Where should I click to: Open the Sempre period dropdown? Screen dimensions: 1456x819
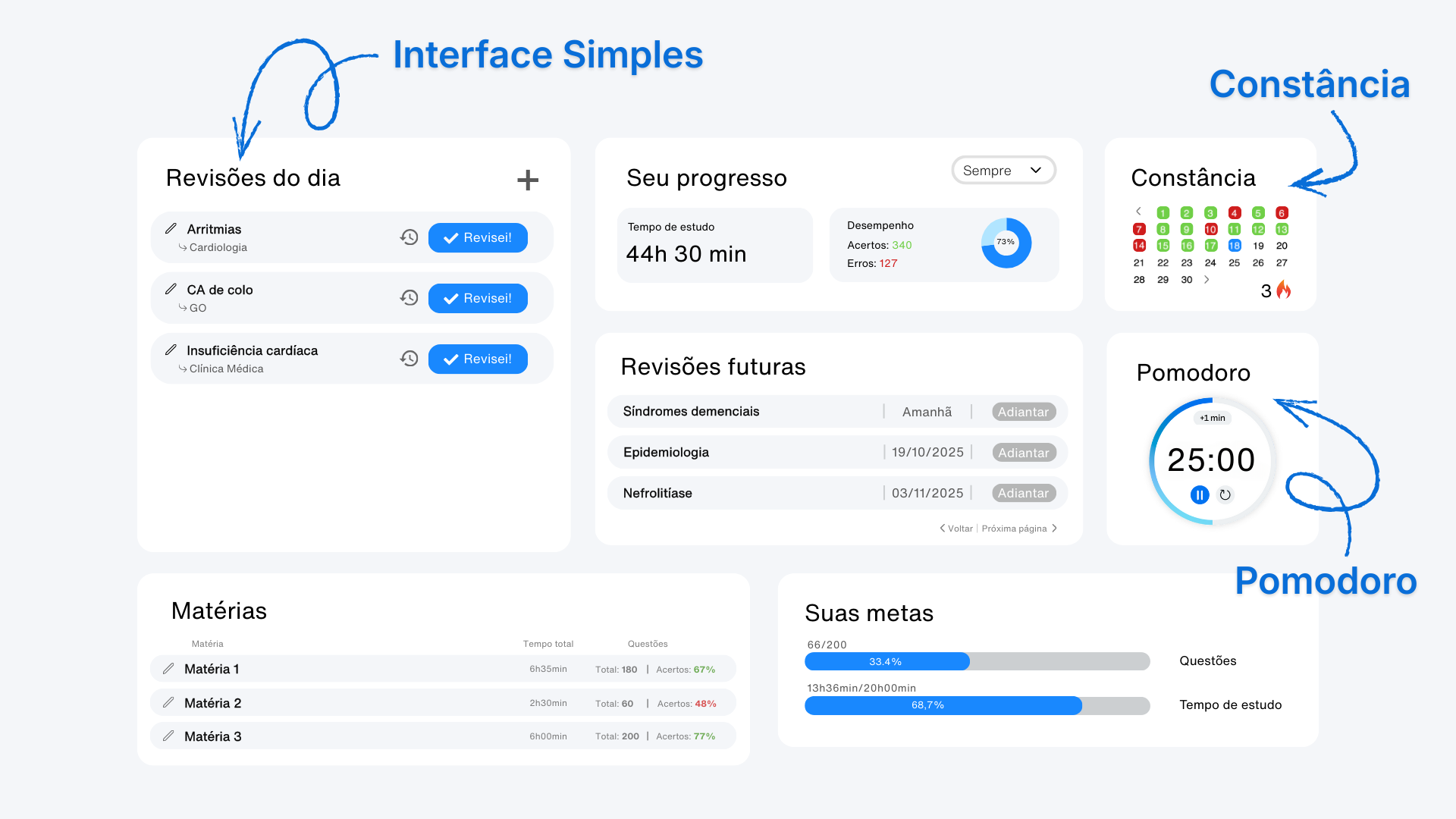(1003, 171)
